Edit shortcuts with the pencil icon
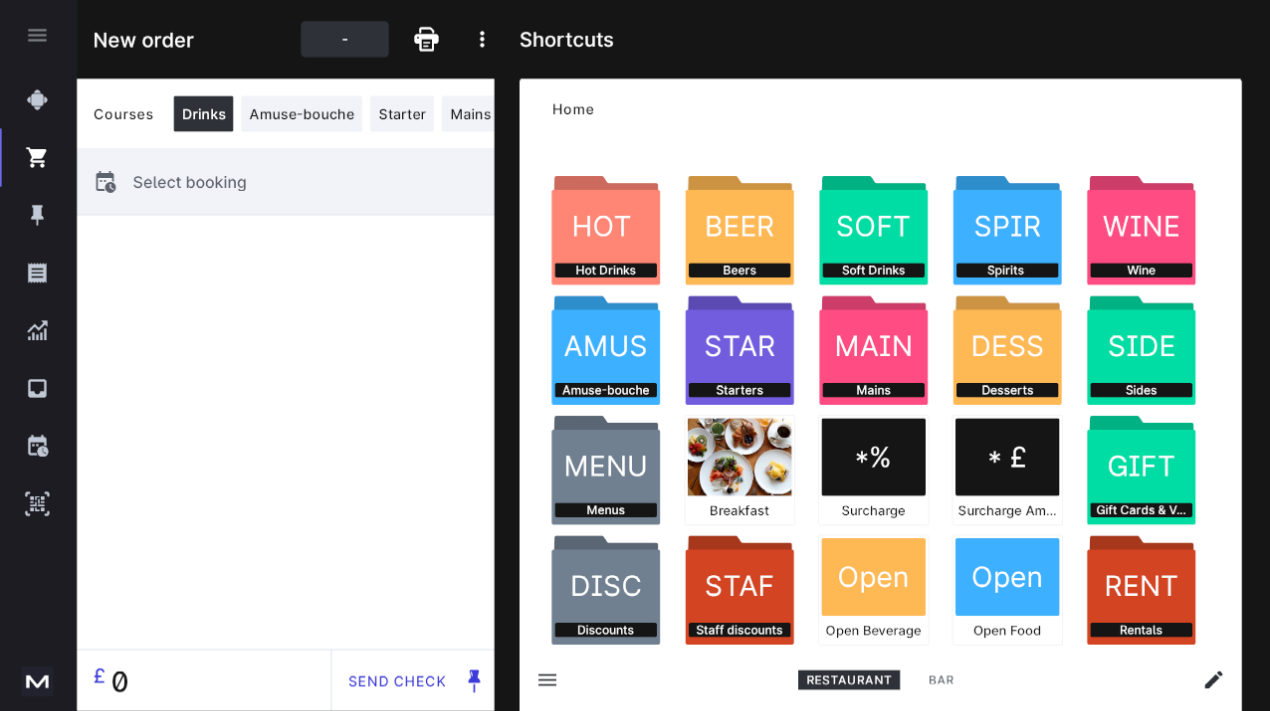Image resolution: width=1270 pixels, height=711 pixels. [1213, 679]
